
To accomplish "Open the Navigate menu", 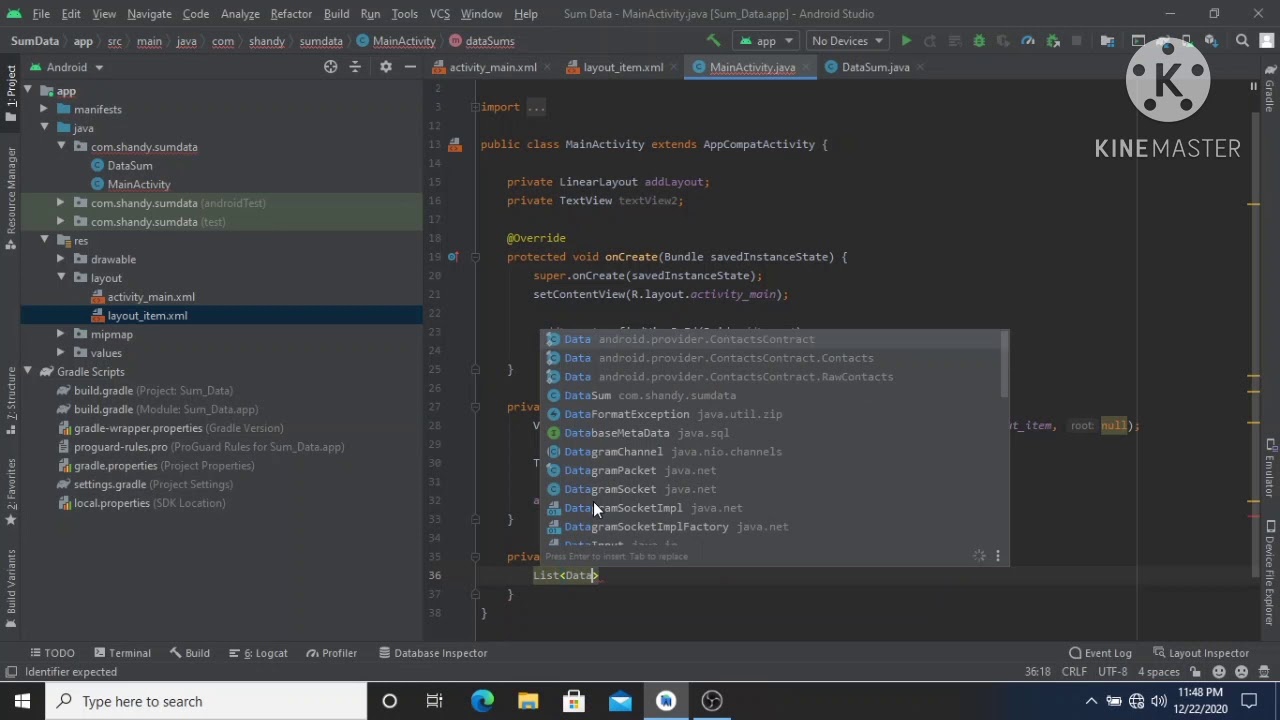I will 149,14.
